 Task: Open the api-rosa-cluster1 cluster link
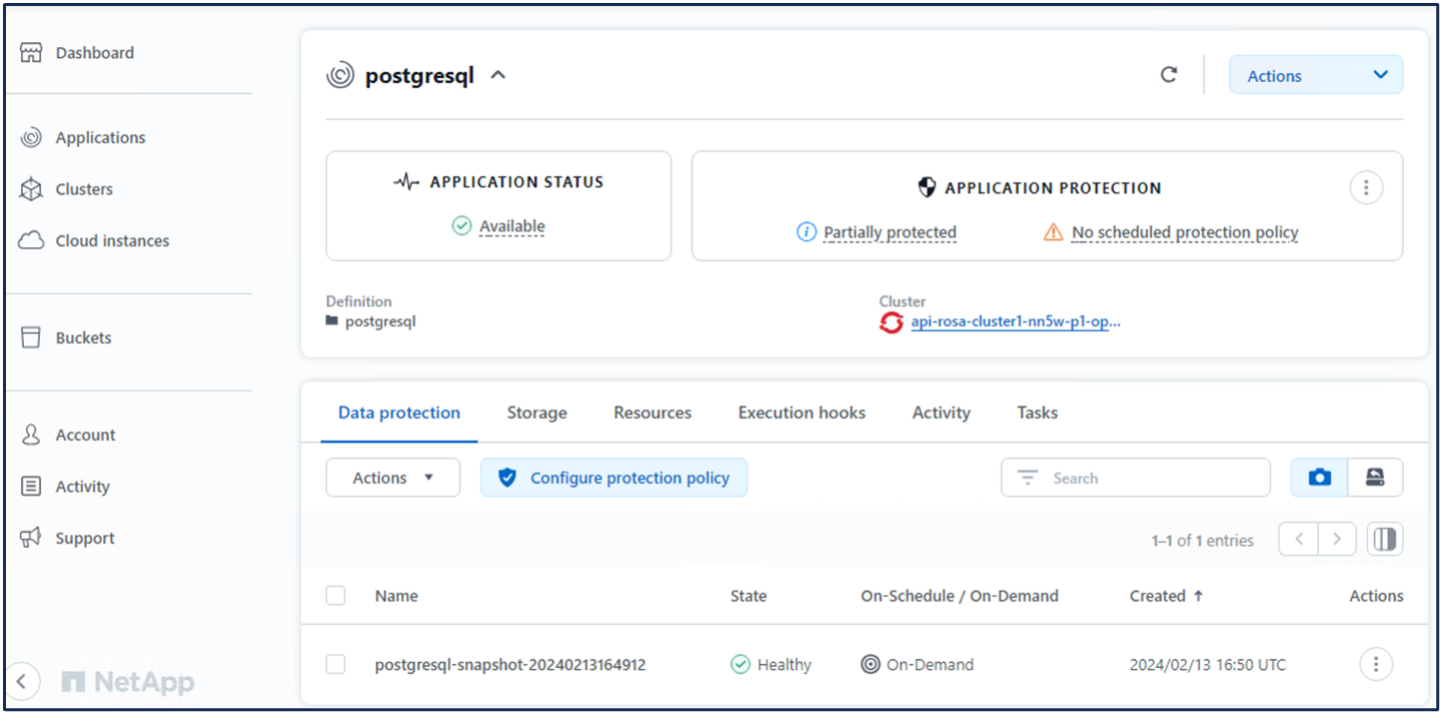coord(1014,322)
